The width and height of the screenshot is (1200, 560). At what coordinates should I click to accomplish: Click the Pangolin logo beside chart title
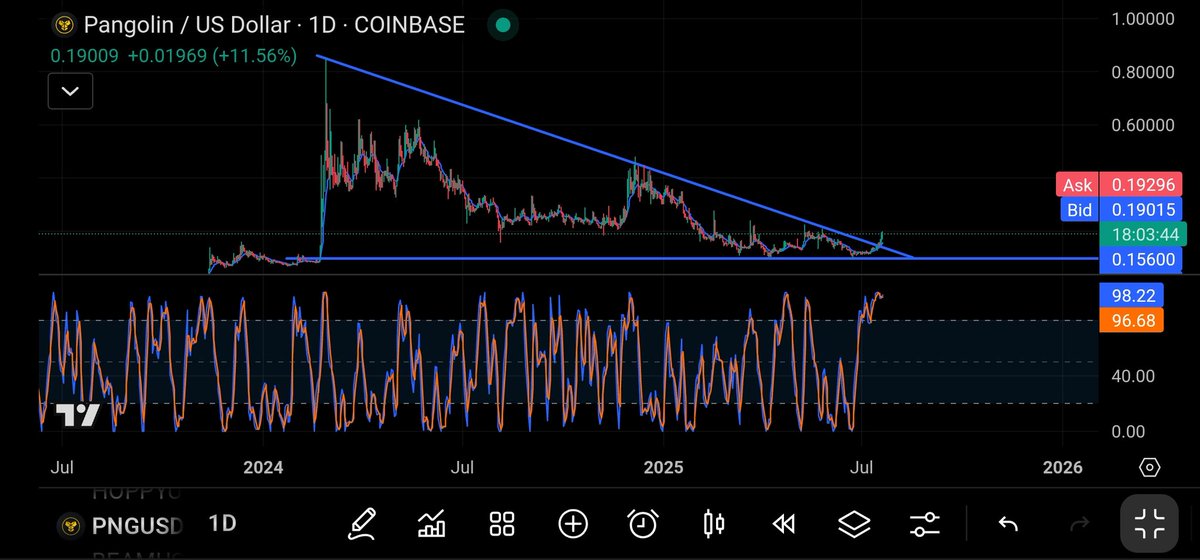pyautogui.click(x=66, y=25)
